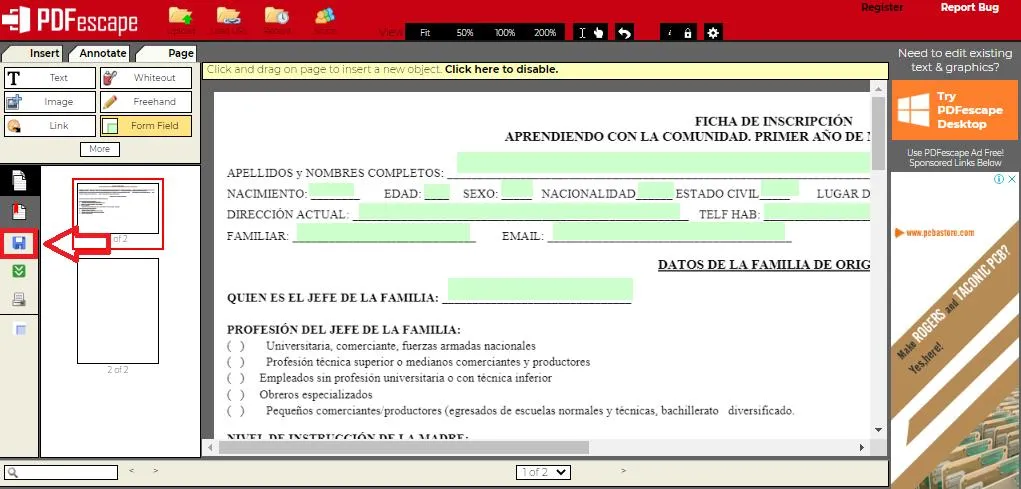Click the horizontal scroll left arrow

pos(210,447)
